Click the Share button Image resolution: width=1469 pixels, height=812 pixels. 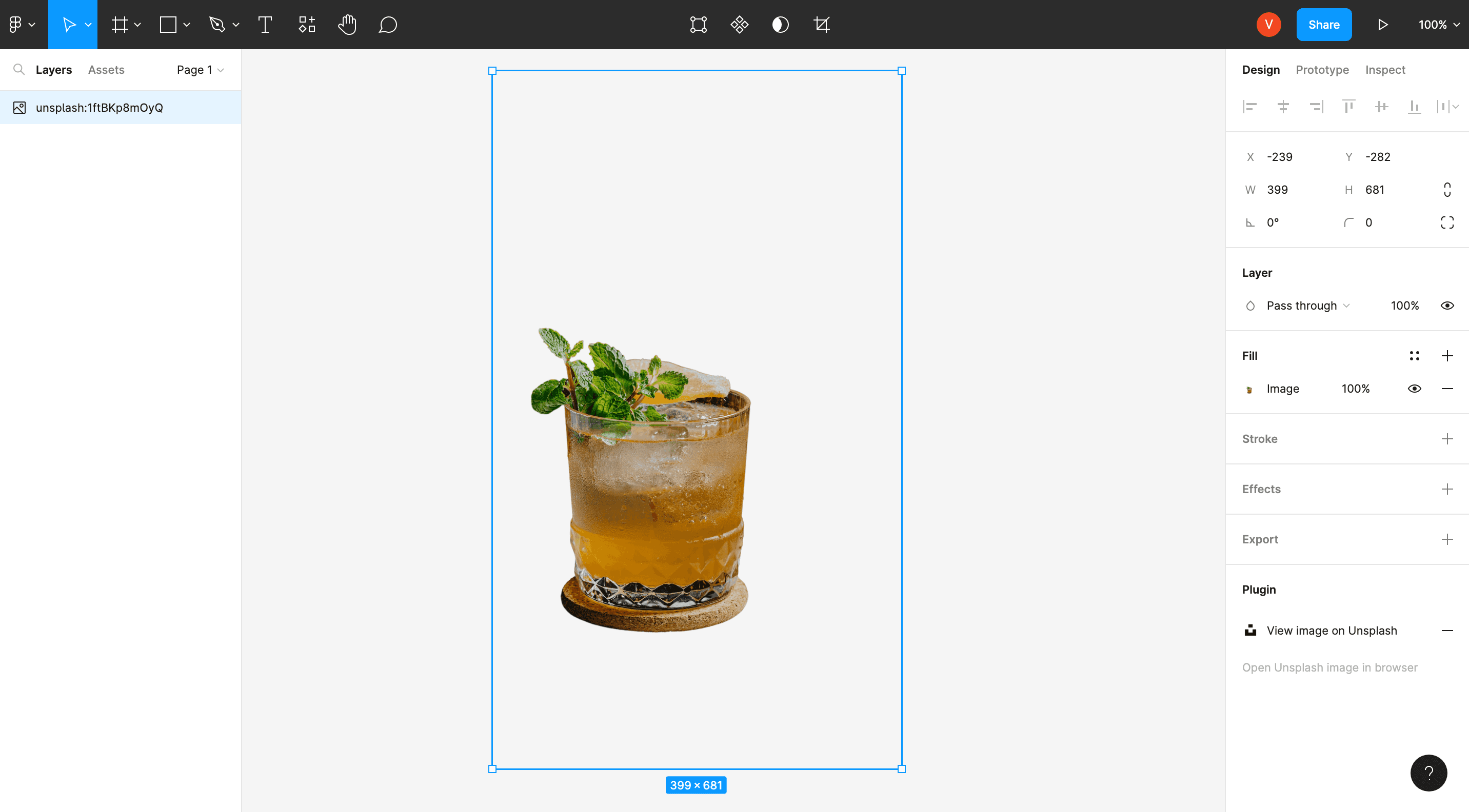pyautogui.click(x=1323, y=25)
